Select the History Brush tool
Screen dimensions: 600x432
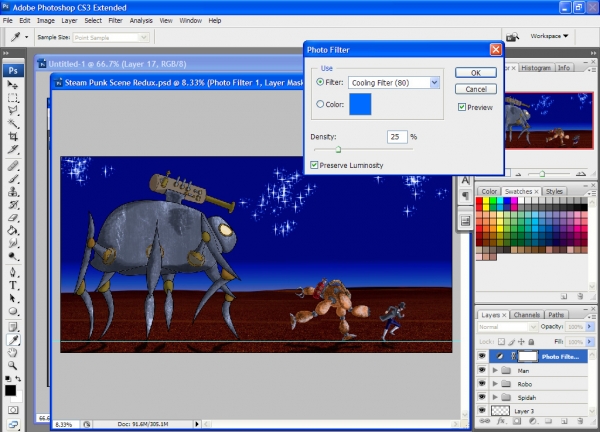(x=13, y=205)
